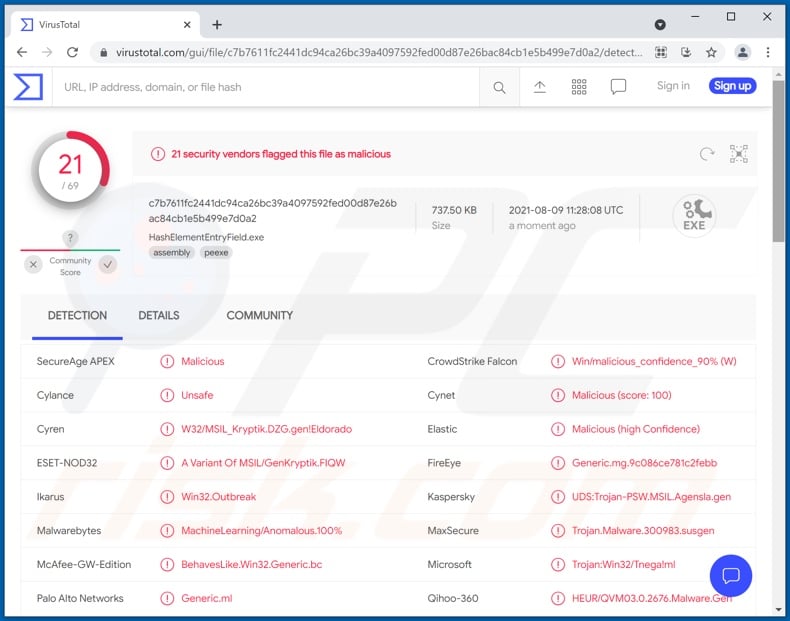Screen dimensions: 790x621
Task: Click the 21 / 69 detection score gauge
Action: 70,170
